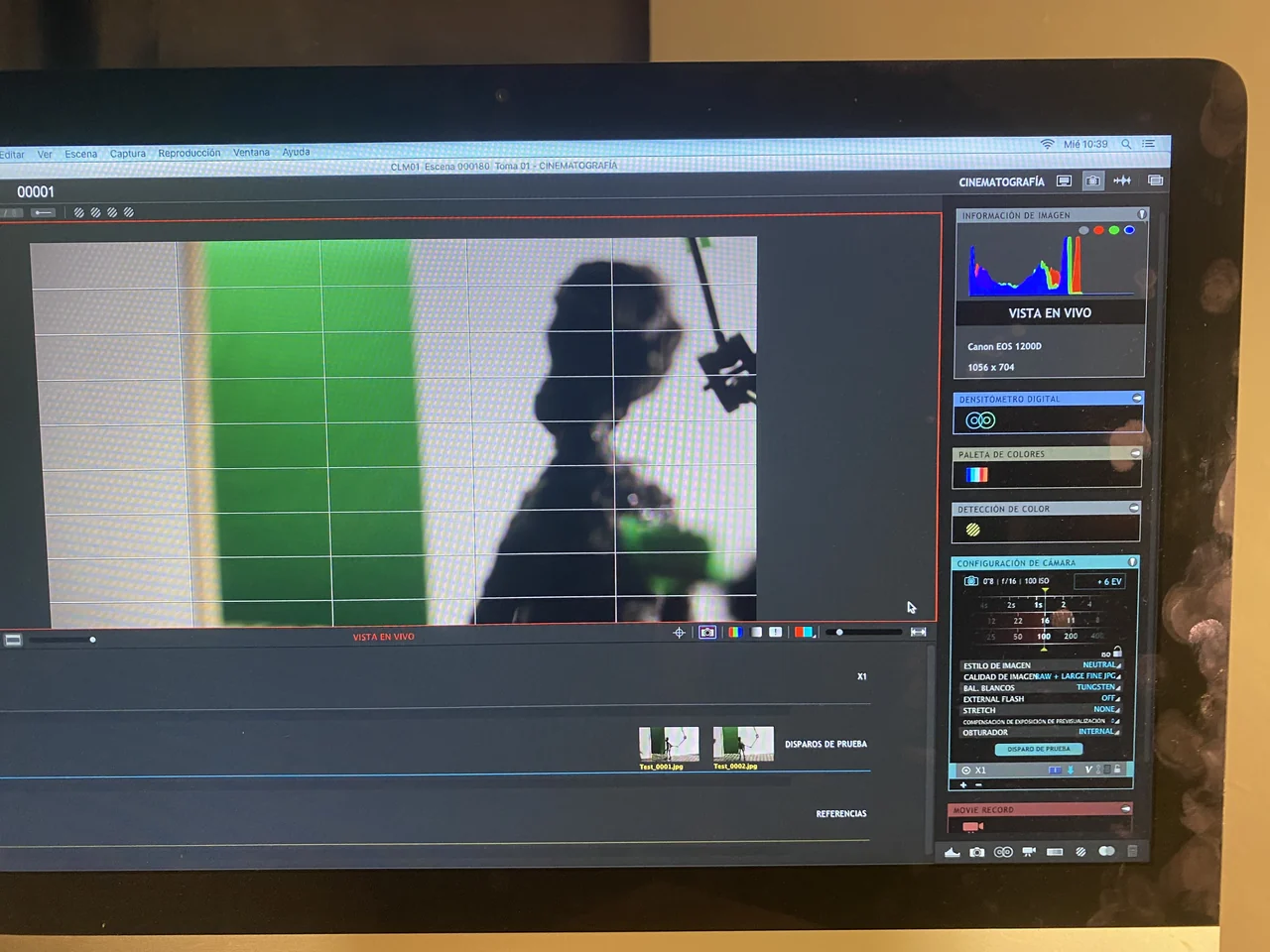Toggle the gray luminance histogram channel
Screen dimensions: 1270x952
(x=1083, y=230)
